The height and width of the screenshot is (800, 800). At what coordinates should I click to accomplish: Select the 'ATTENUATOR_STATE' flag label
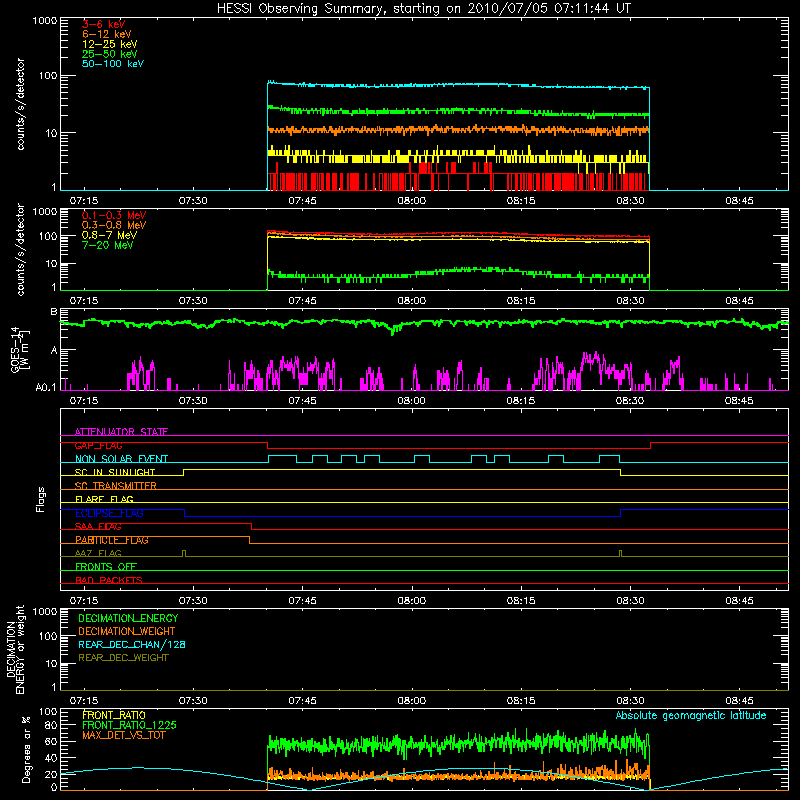pos(121,432)
